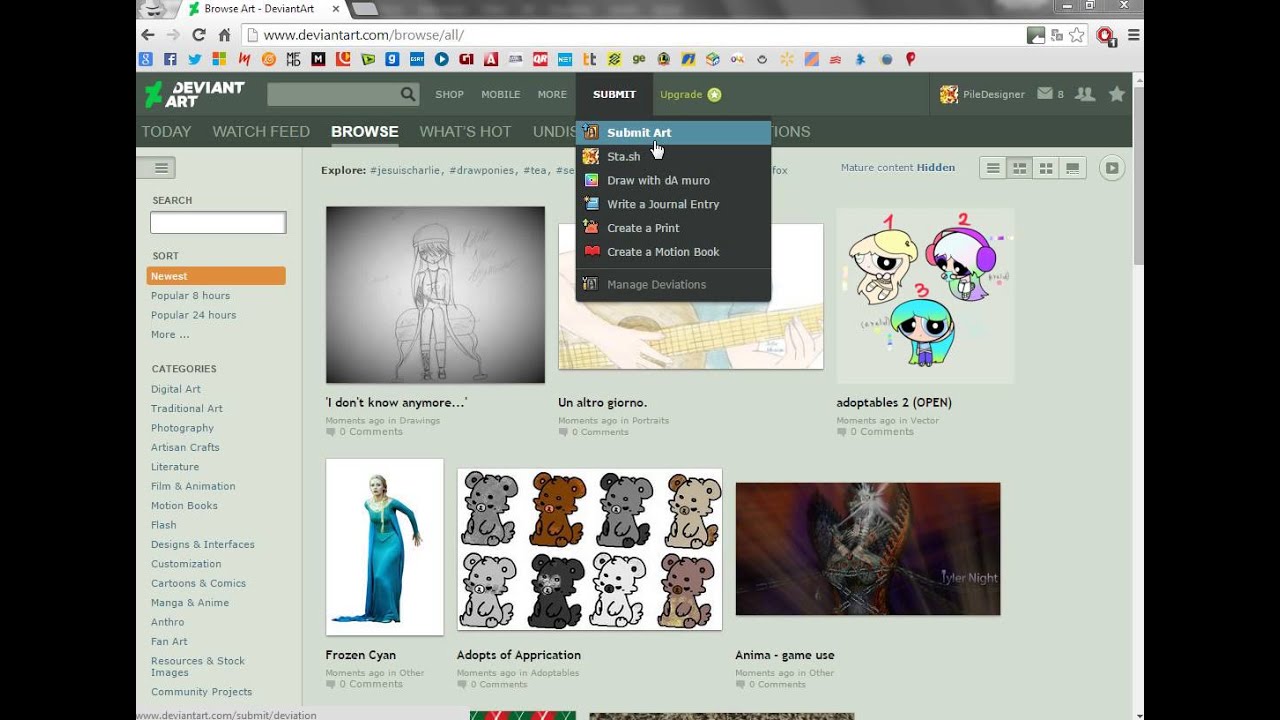The image size is (1280, 720).
Task: Click the DeviantArt logo
Action: point(194,94)
